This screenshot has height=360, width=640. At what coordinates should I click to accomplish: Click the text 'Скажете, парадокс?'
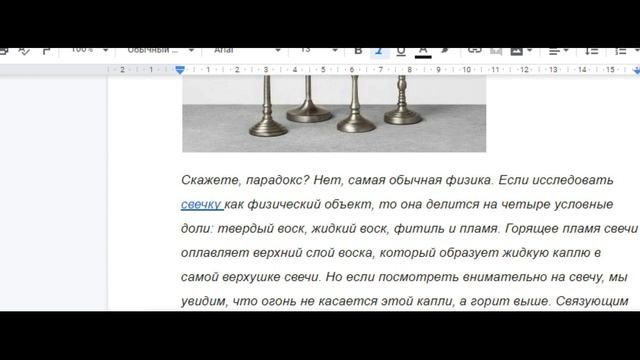tap(245, 180)
